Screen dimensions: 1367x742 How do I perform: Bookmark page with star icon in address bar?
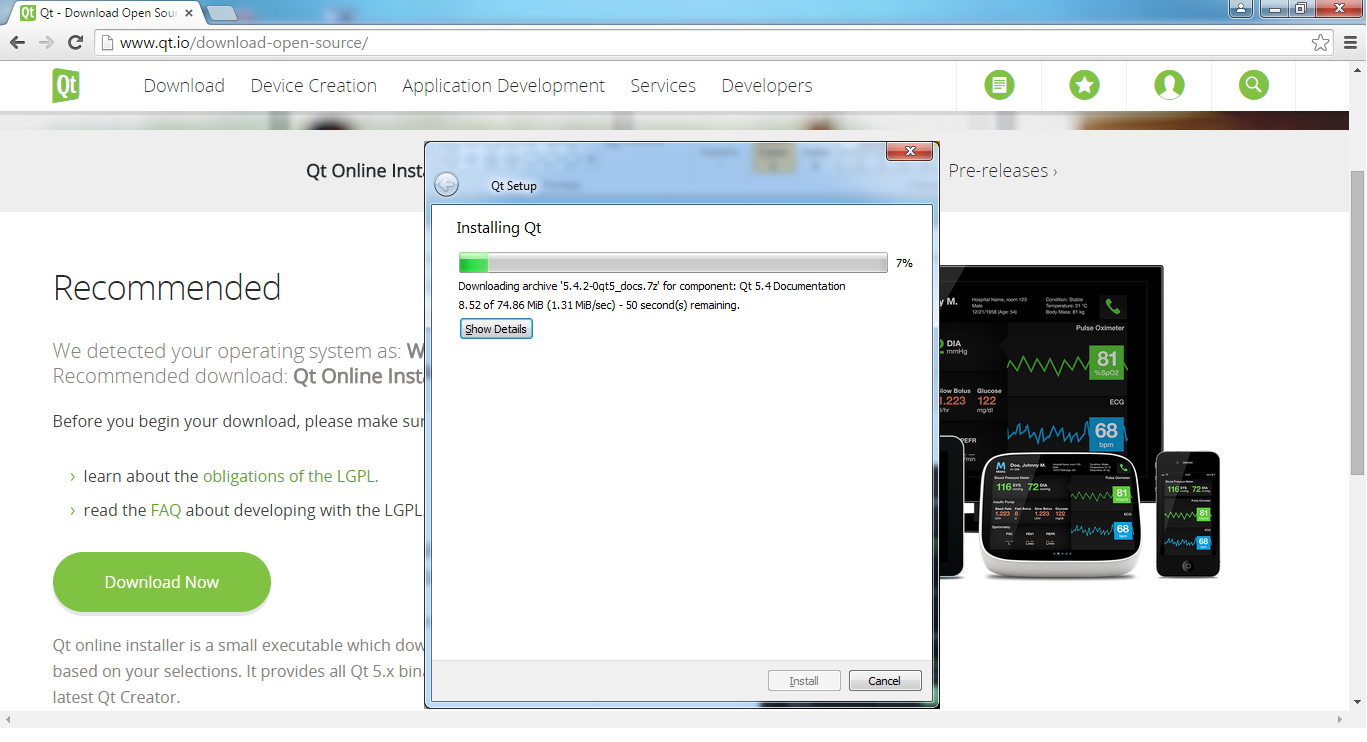(x=1321, y=43)
